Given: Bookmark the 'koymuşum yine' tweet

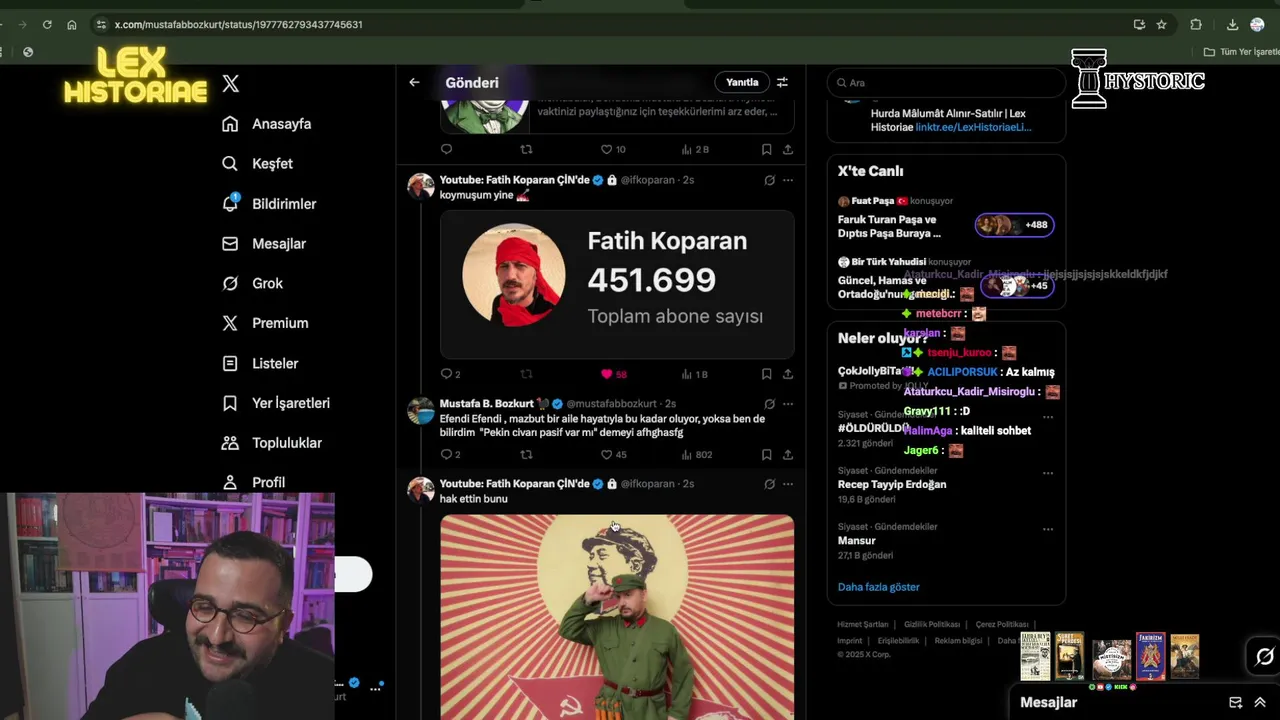Looking at the screenshot, I should (x=766, y=374).
